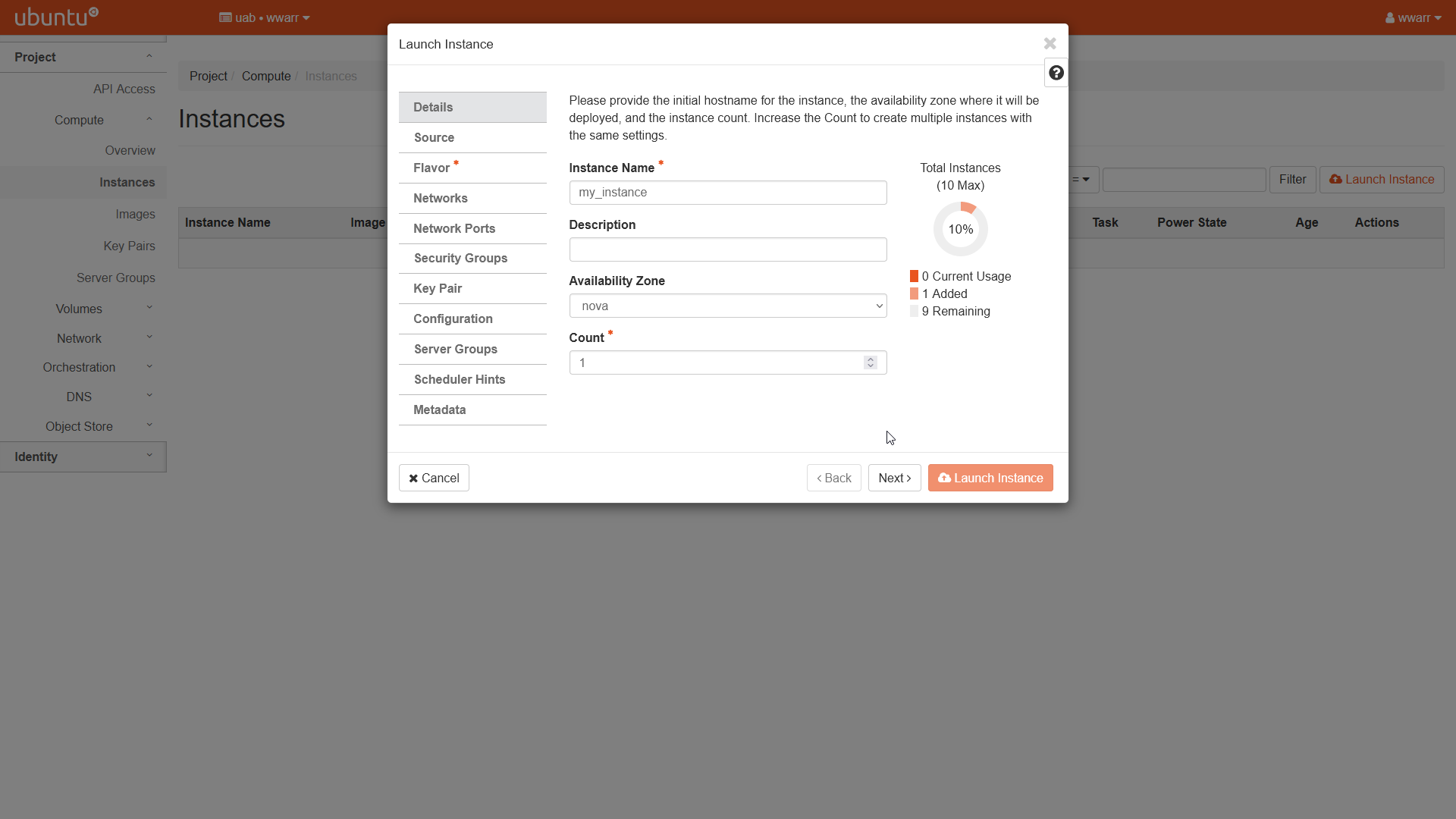
Task: Open the wwarr user menu
Action: [x=1413, y=17]
